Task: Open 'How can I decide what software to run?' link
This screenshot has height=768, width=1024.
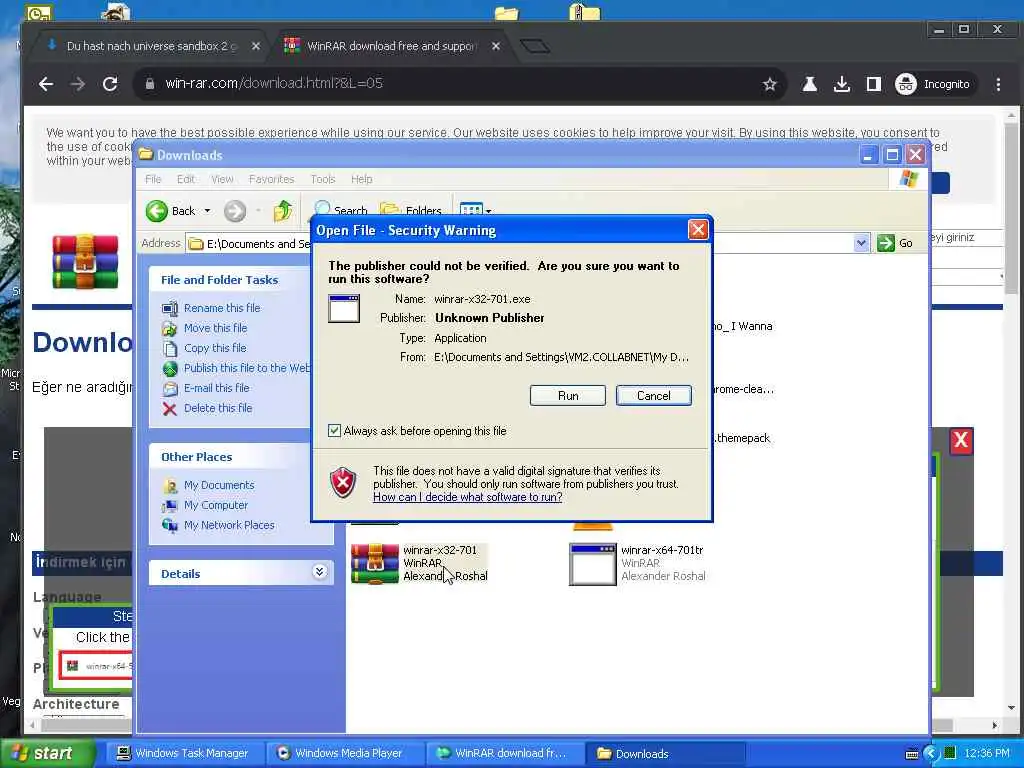Action: coord(468,497)
